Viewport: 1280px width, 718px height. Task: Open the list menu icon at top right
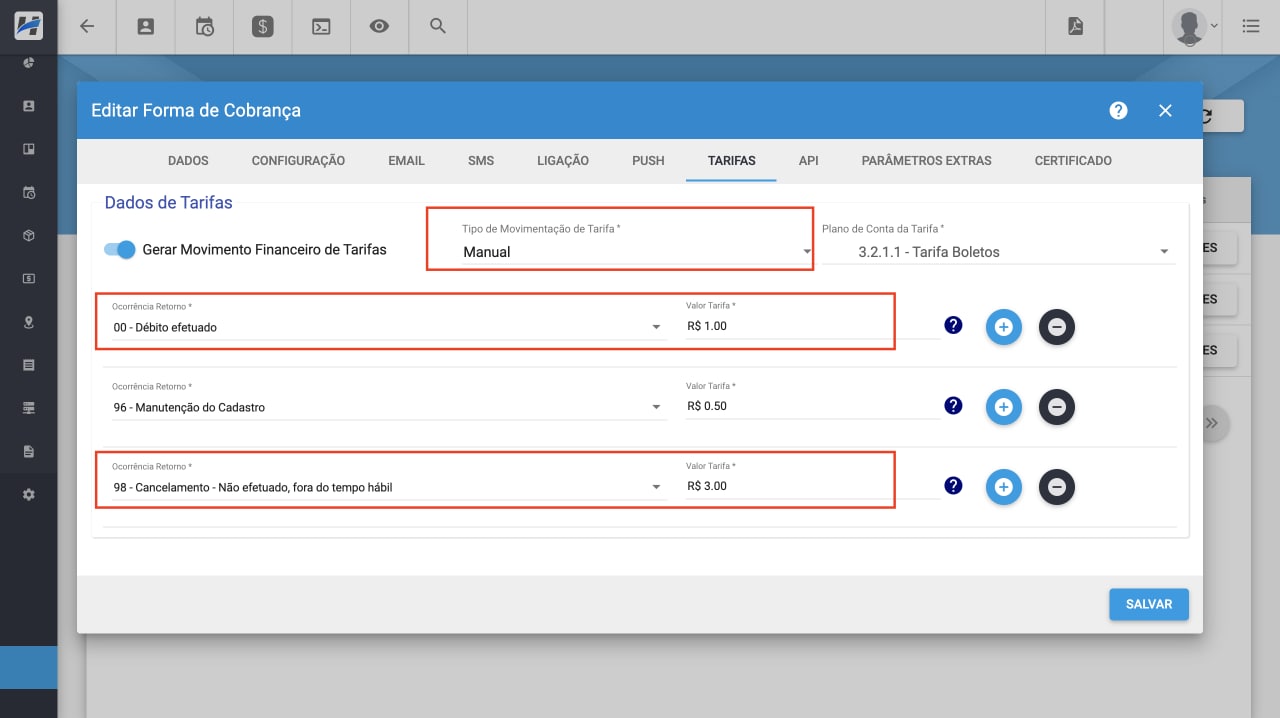coord(1250,27)
